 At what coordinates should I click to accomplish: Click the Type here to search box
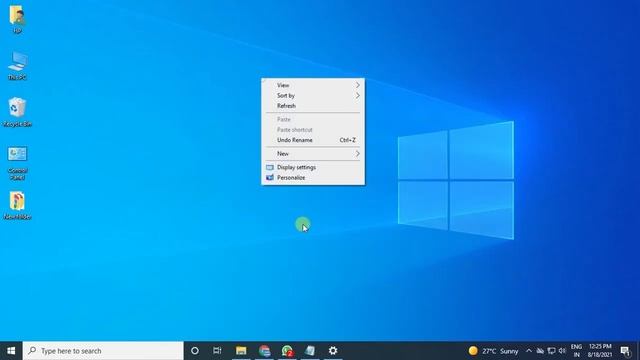103,351
